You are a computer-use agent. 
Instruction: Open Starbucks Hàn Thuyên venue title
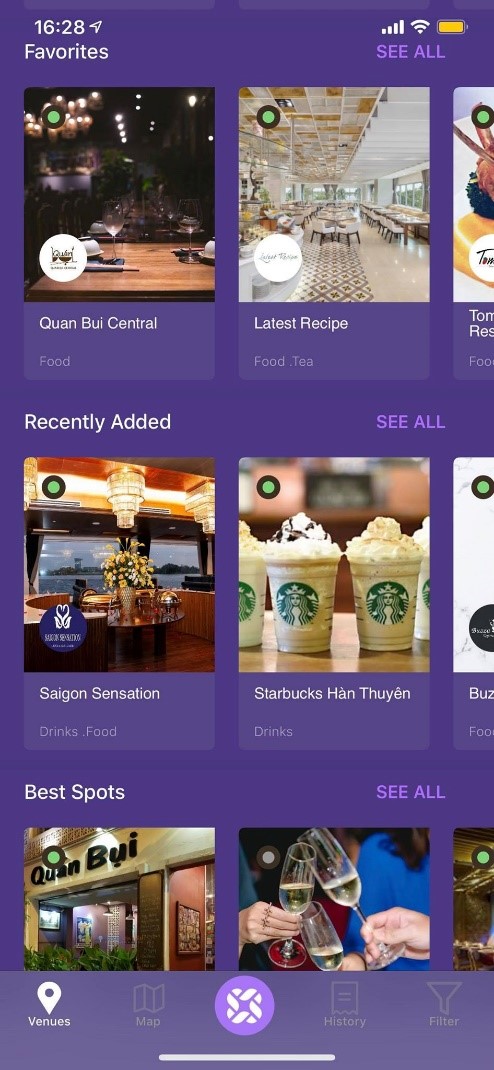point(332,693)
